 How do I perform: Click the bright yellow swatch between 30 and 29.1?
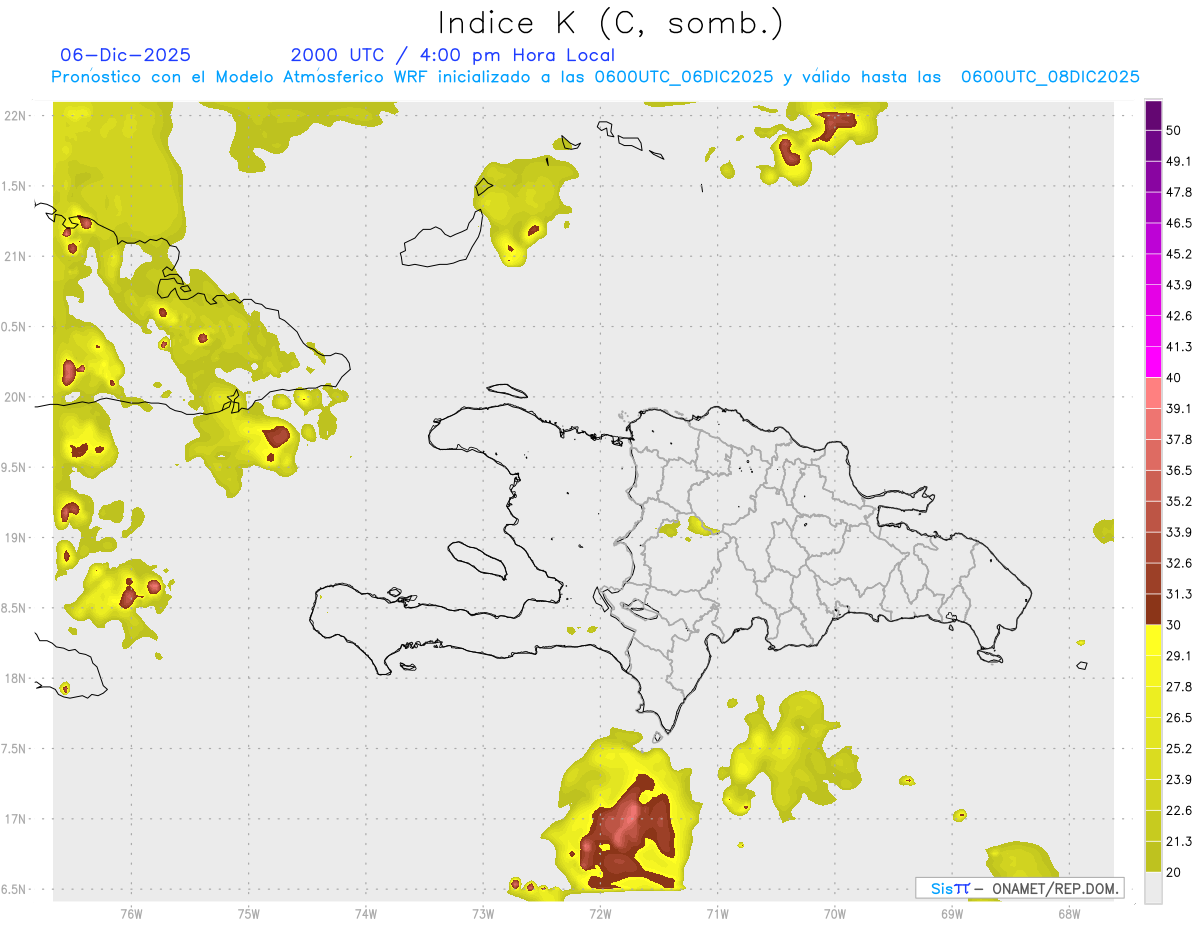click(x=1153, y=640)
